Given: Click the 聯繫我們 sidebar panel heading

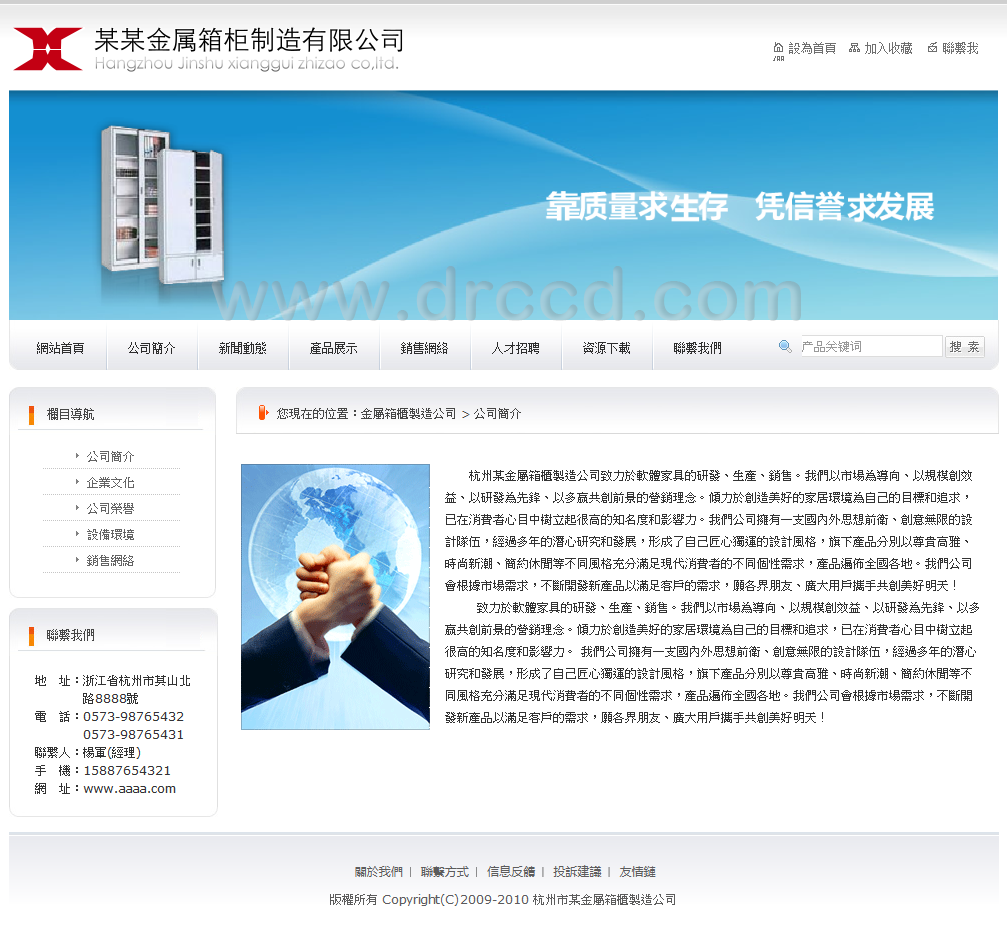Looking at the screenshot, I should coord(71,635).
